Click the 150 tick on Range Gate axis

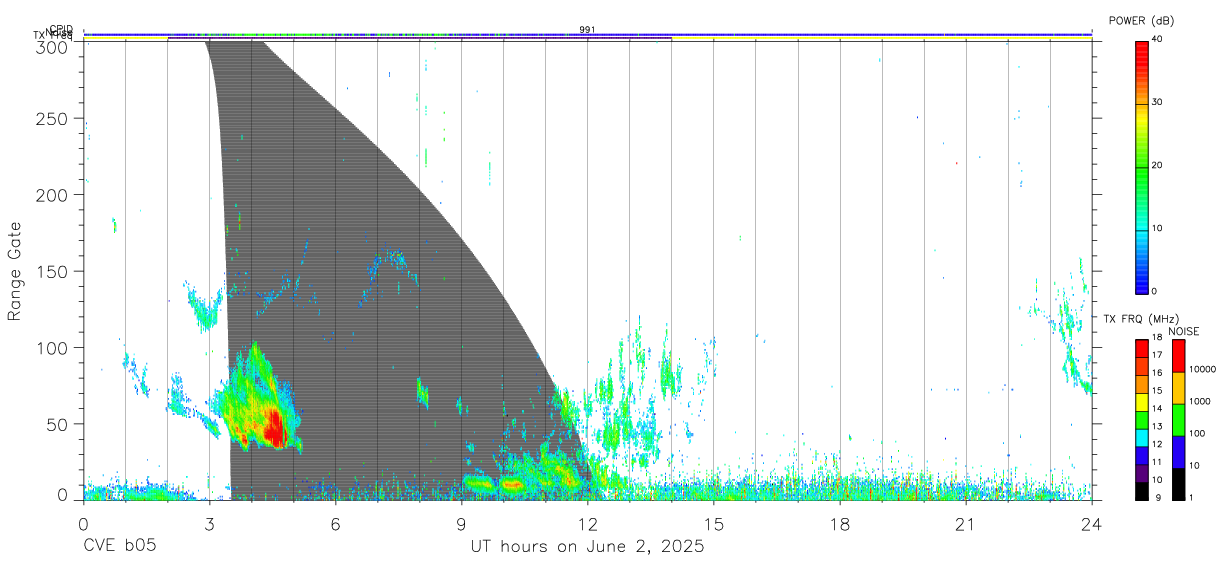click(54, 271)
